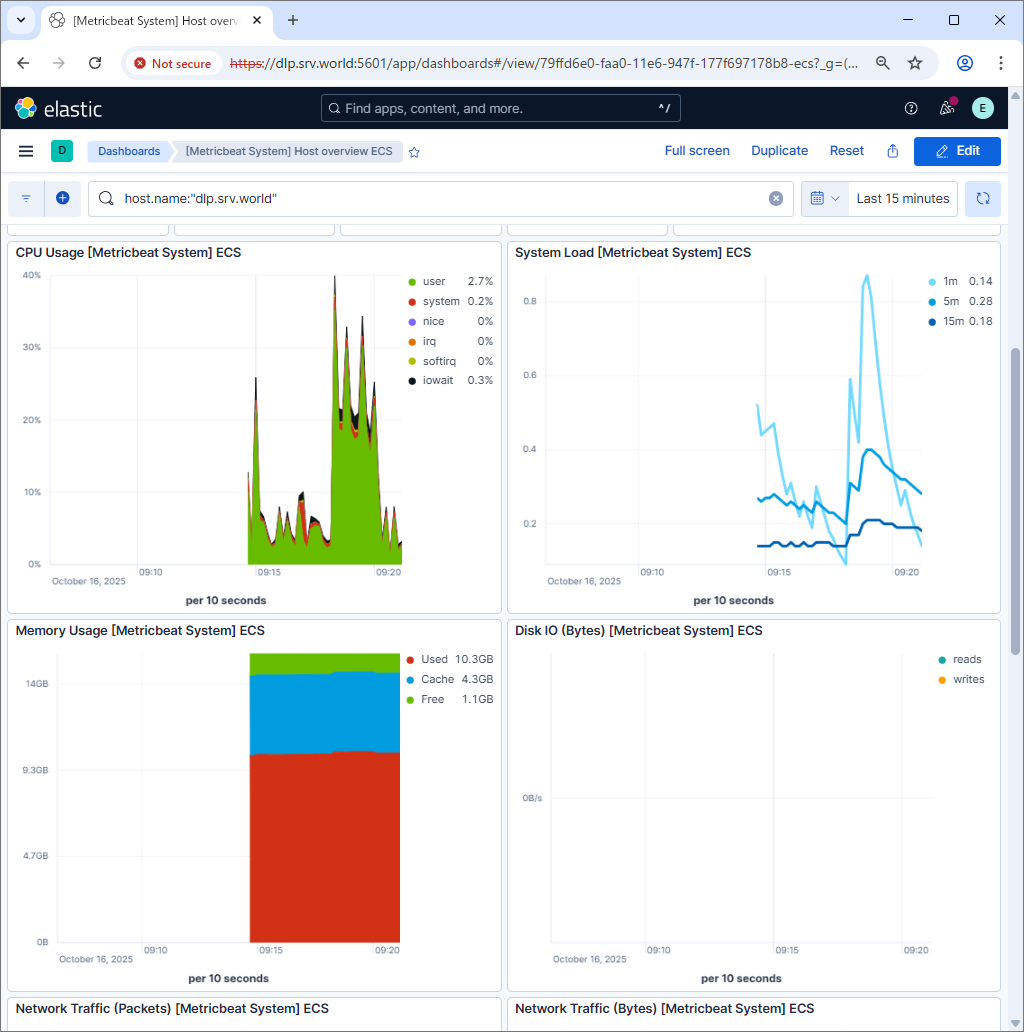This screenshot has height=1032, width=1024.
Task: Click the refresh query button
Action: pyautogui.click(x=983, y=199)
